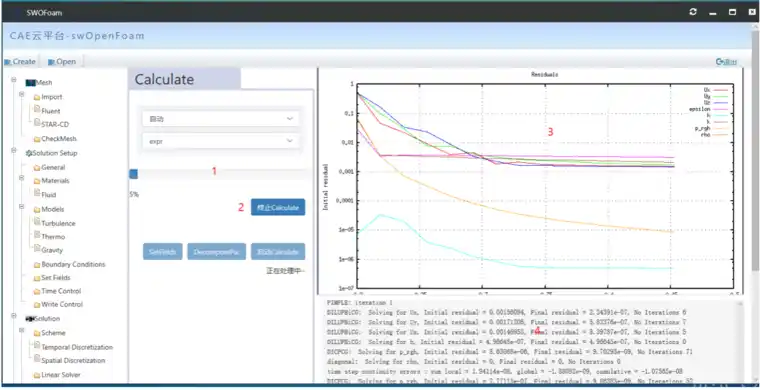
Task: Select the Spatial Discretization tree item
Action: (73, 361)
